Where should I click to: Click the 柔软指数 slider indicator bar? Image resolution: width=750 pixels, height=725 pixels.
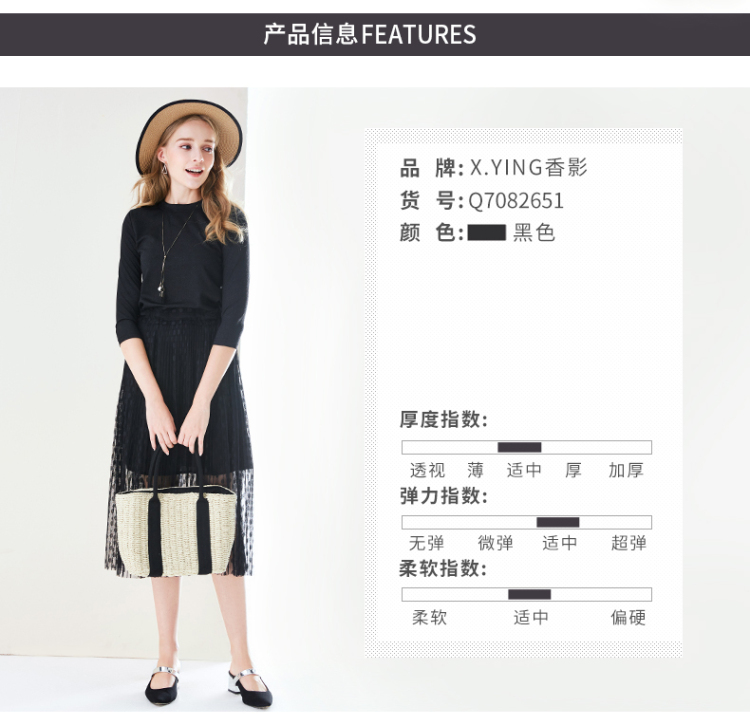(x=529, y=594)
